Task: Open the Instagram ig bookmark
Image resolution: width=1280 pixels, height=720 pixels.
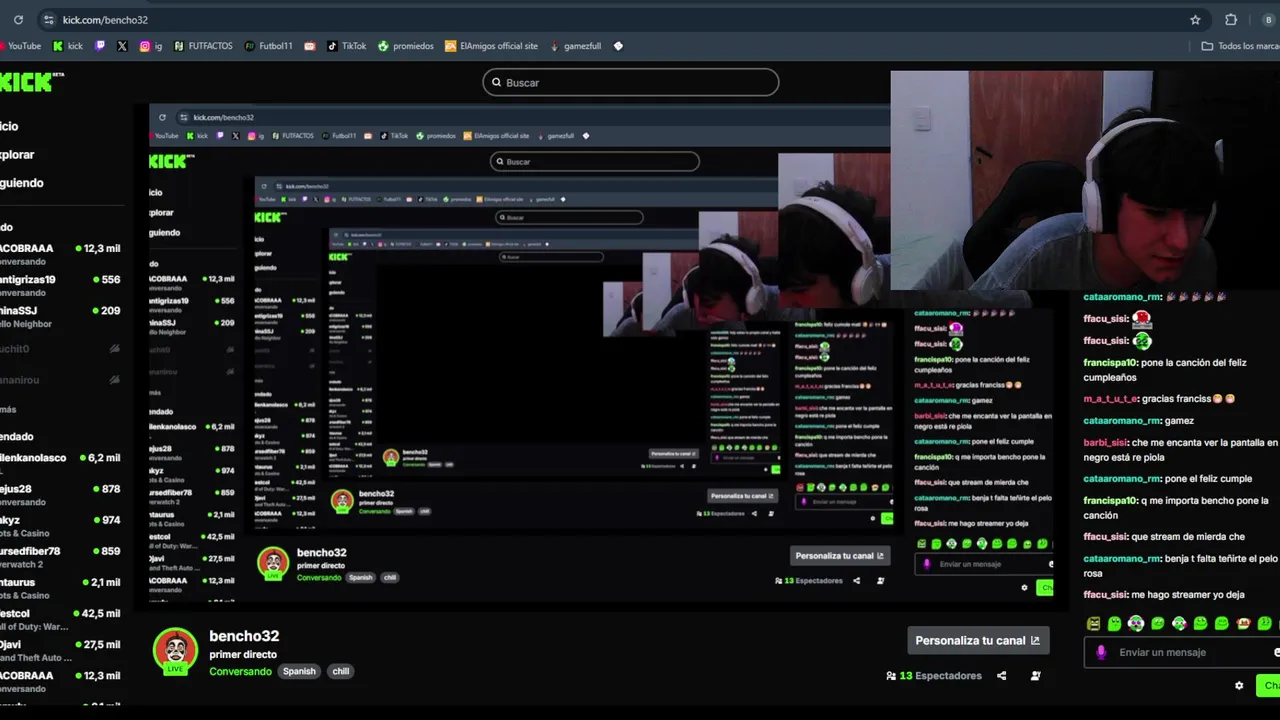Action: (151, 46)
